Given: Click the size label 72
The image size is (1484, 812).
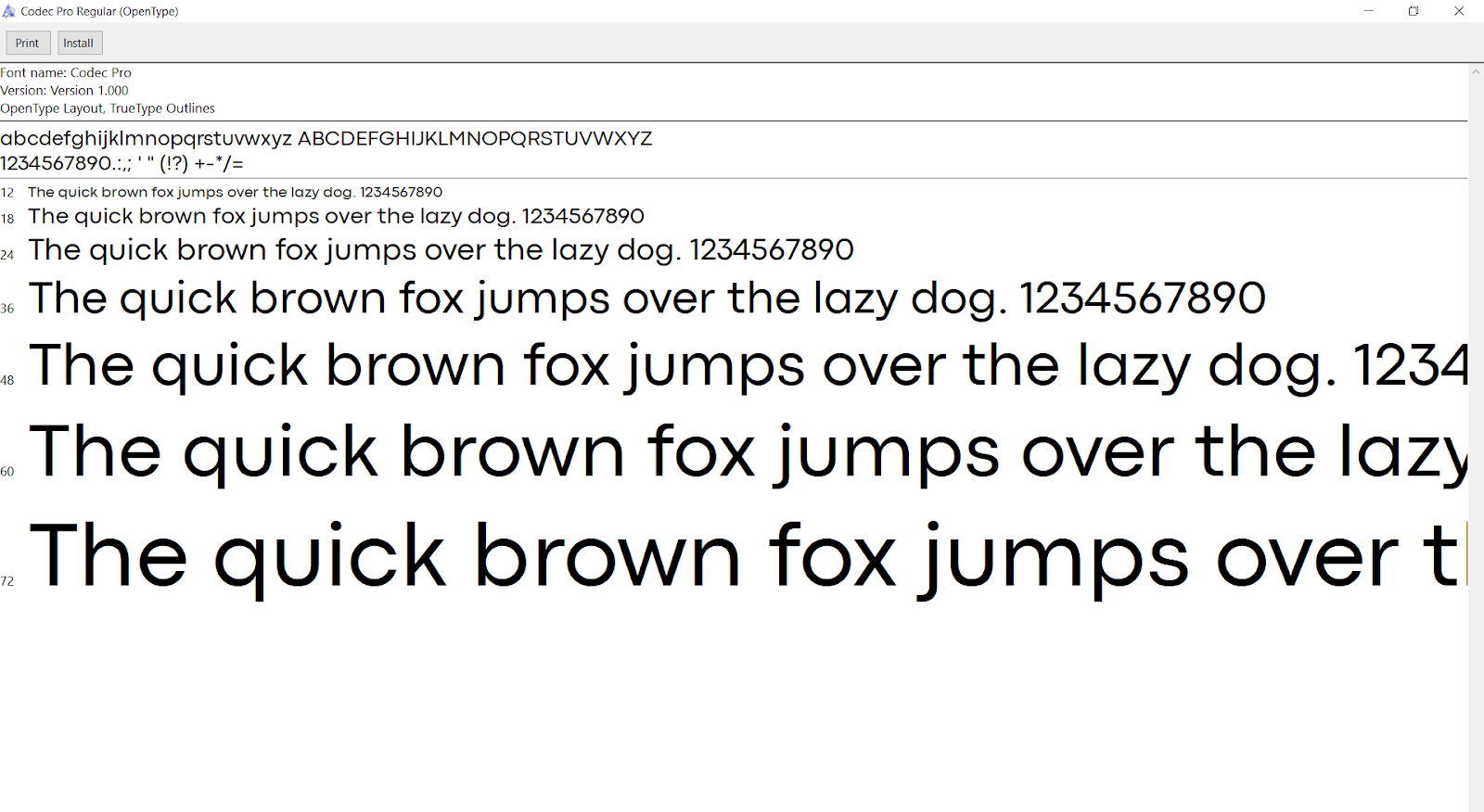Looking at the screenshot, I should (x=7, y=581).
